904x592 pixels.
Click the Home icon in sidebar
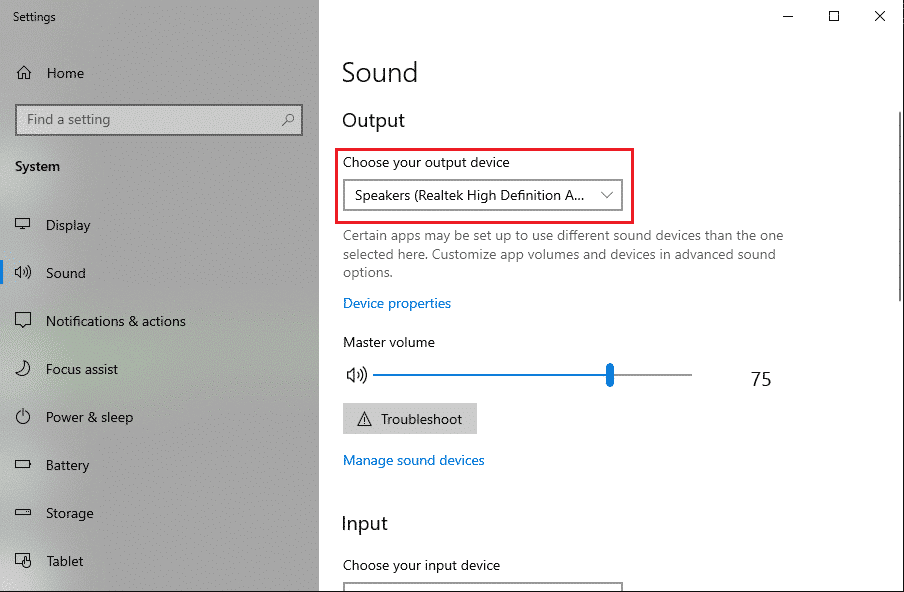coord(25,73)
